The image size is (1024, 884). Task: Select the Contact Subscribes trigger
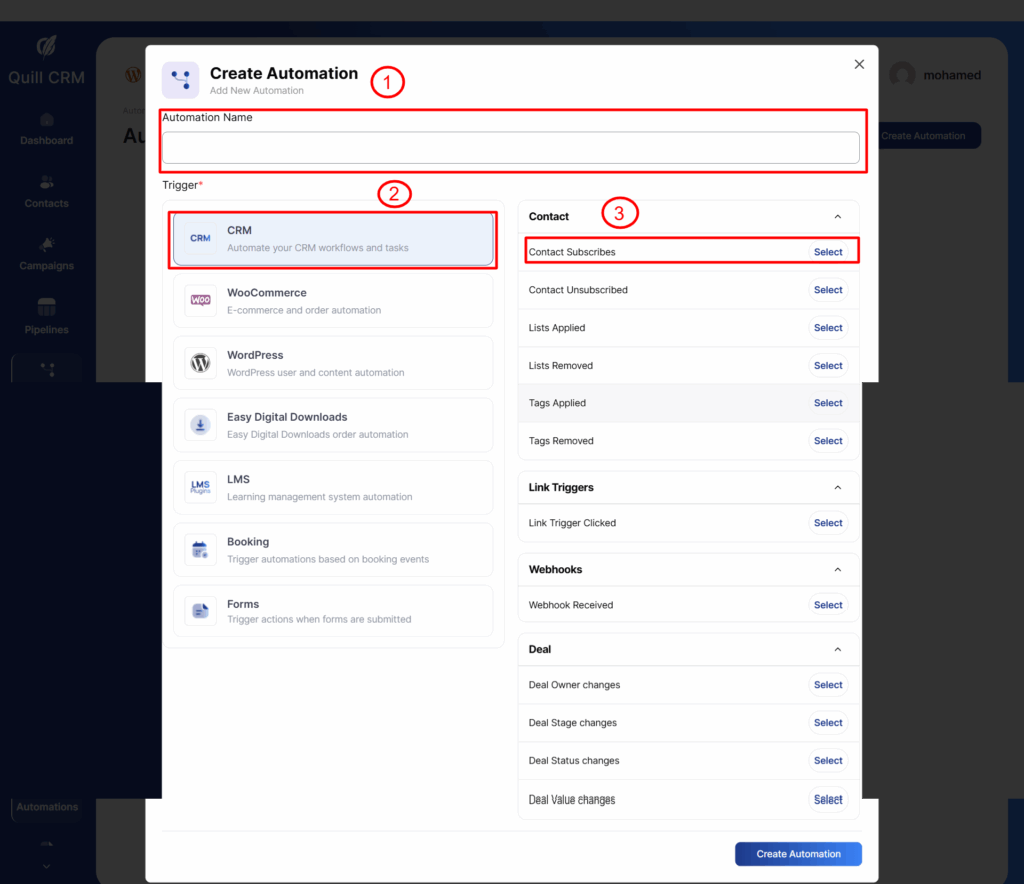coord(827,252)
